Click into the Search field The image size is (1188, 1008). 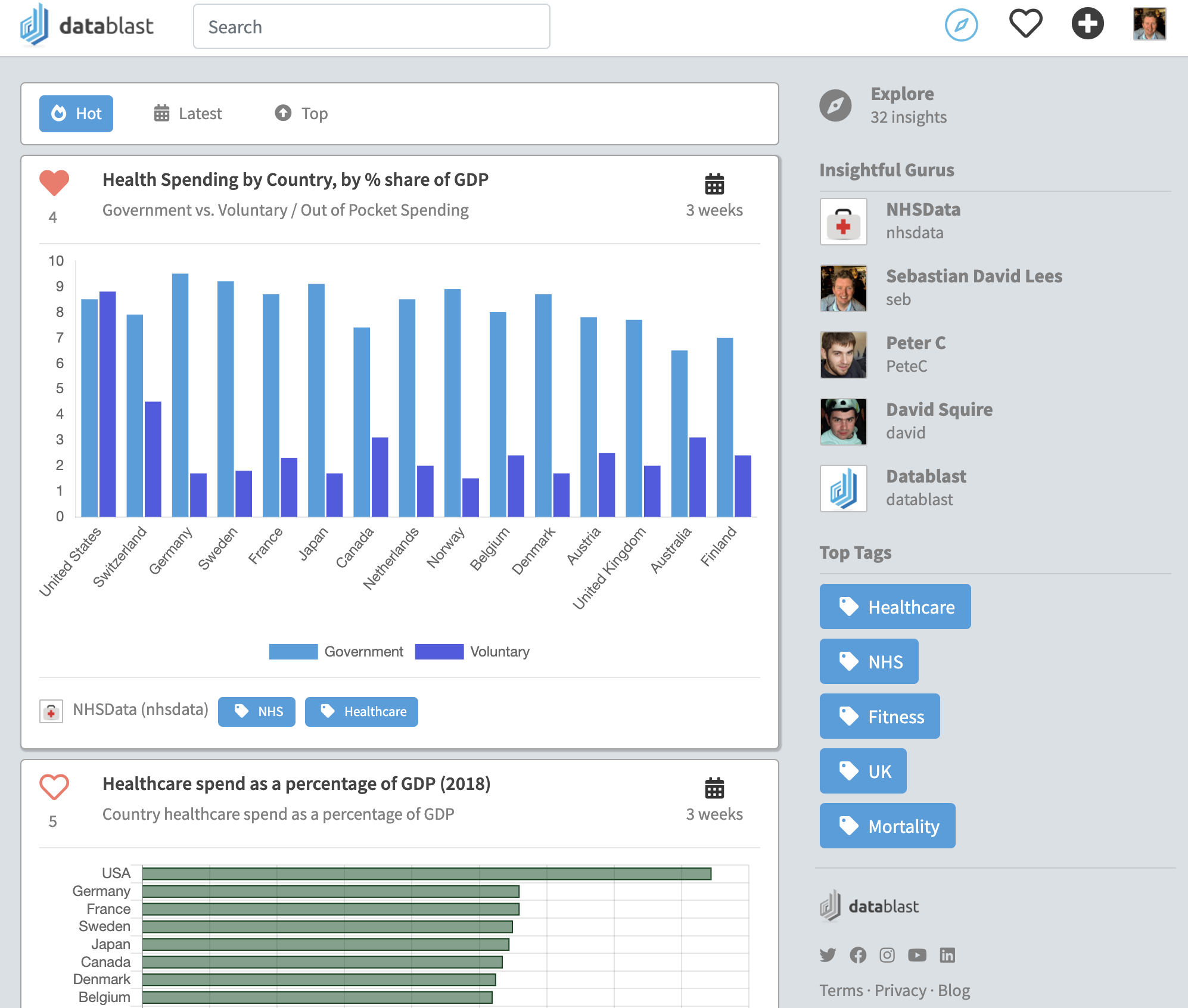371,27
